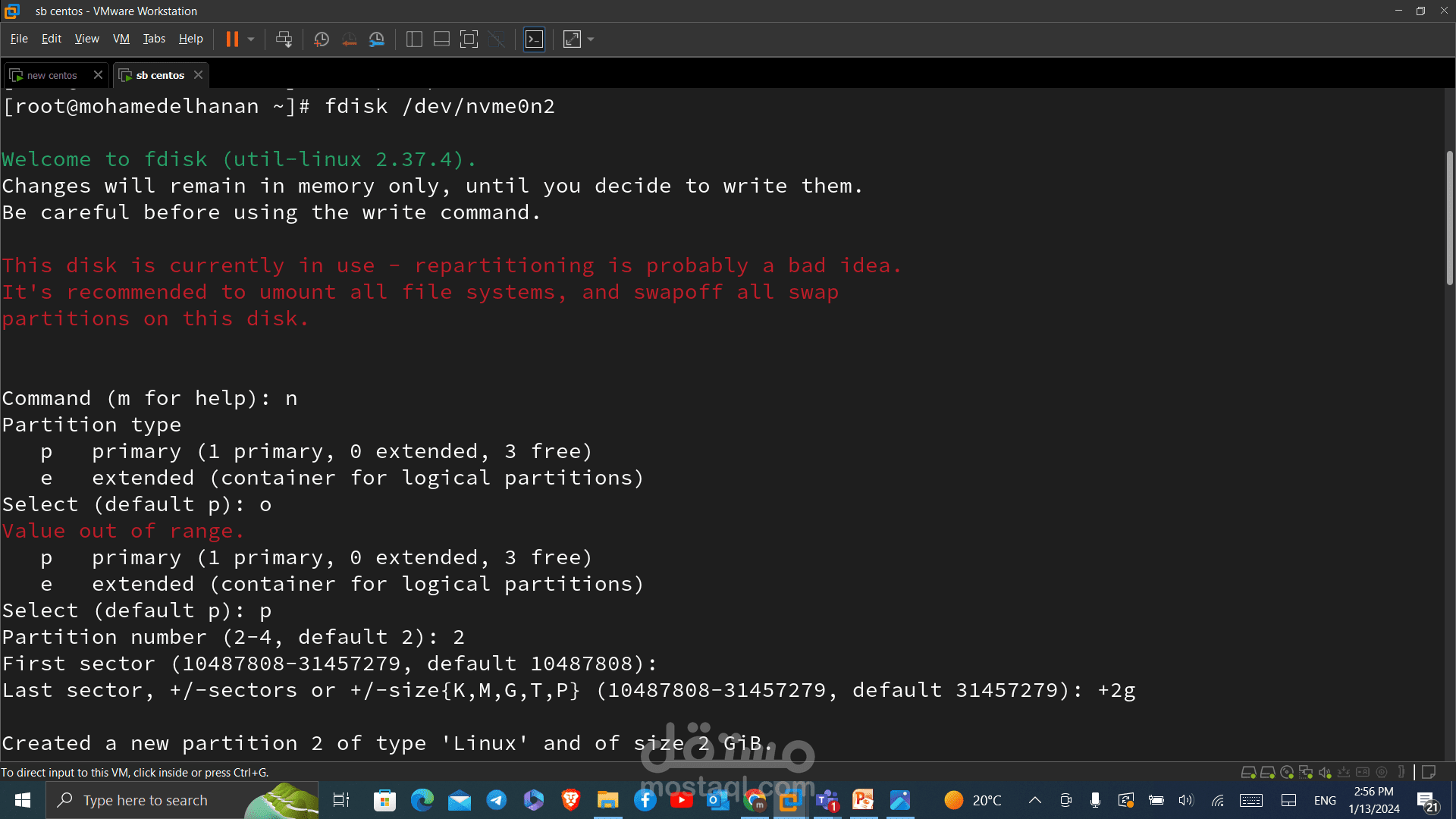
Task: Open the clock showing 2:56 PM
Action: (1373, 800)
